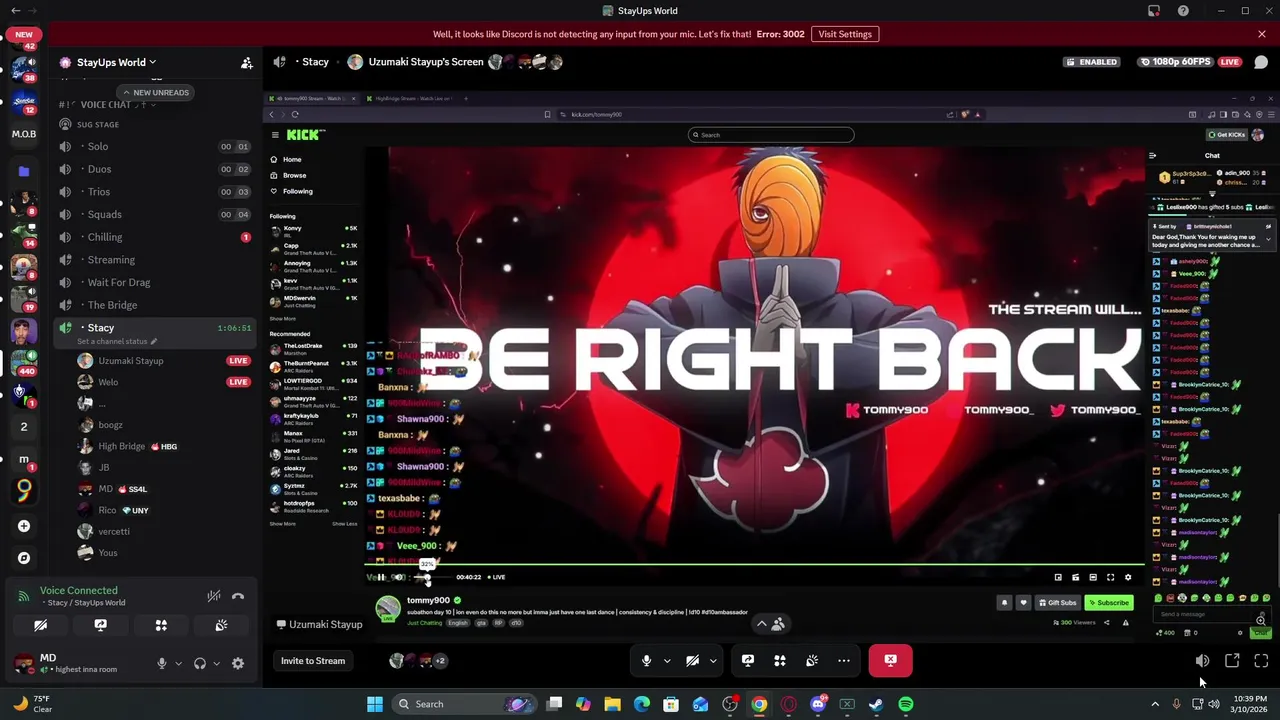Open camera options arrow in stream control bar
Screen dimensions: 1280x720
712,660
